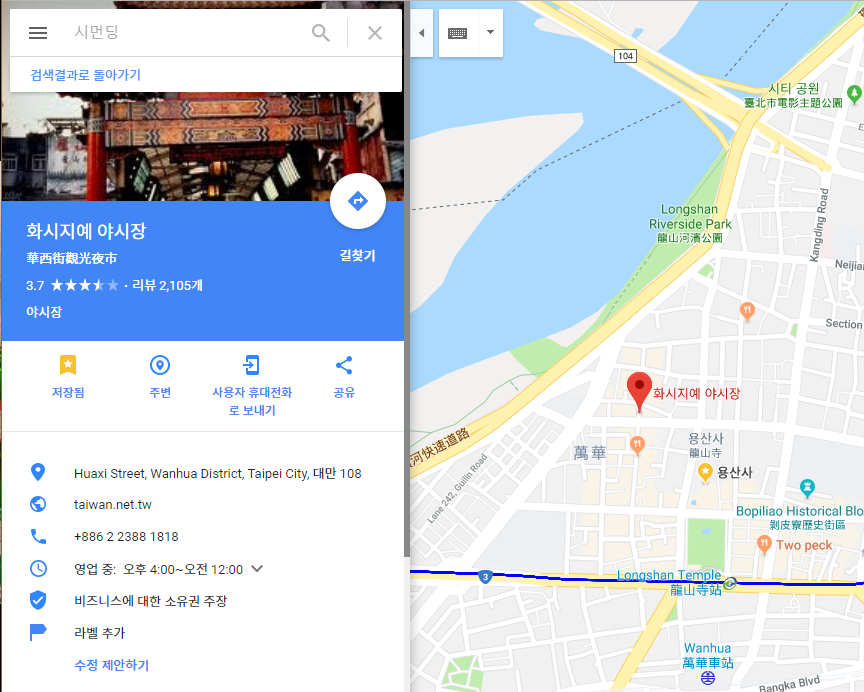Open the hamburger main menu
The height and width of the screenshot is (692, 864).
[38, 33]
